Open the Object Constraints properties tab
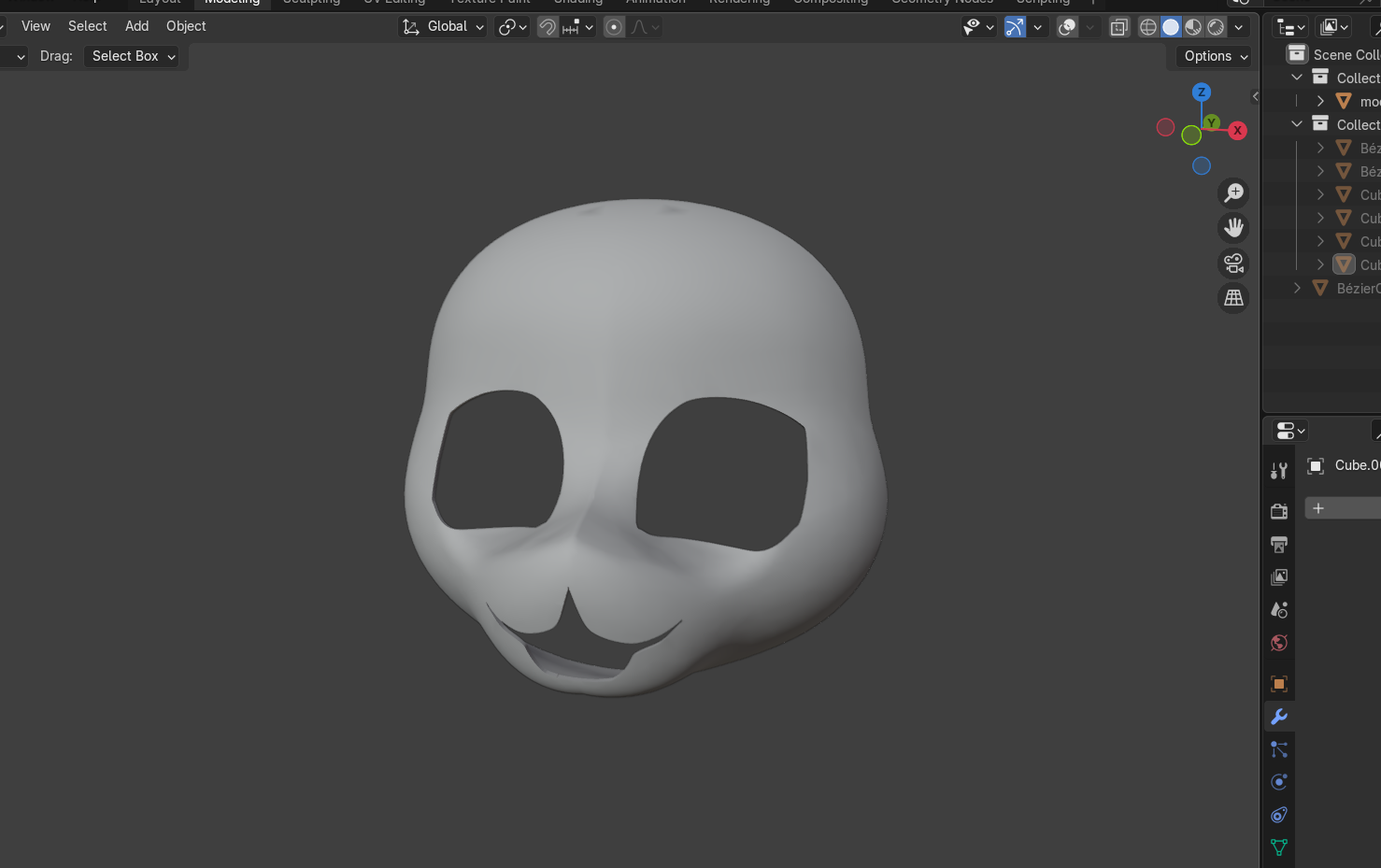Screen dimensions: 1381x868 [x=1279, y=815]
